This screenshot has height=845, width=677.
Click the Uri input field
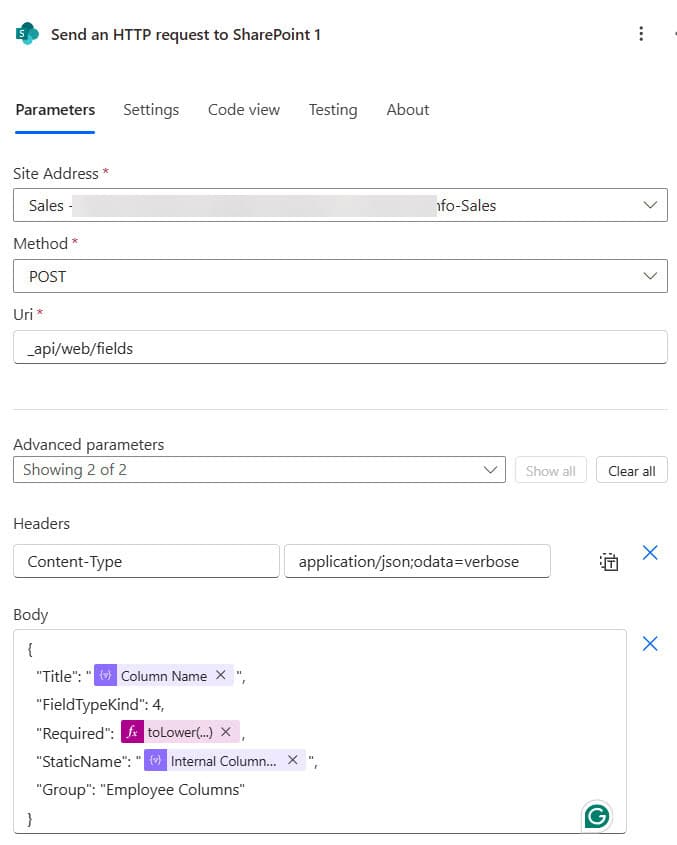[340, 348]
